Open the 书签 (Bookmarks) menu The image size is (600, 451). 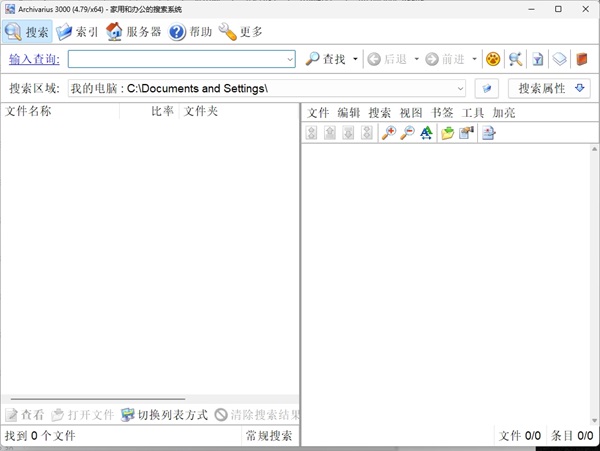442,113
